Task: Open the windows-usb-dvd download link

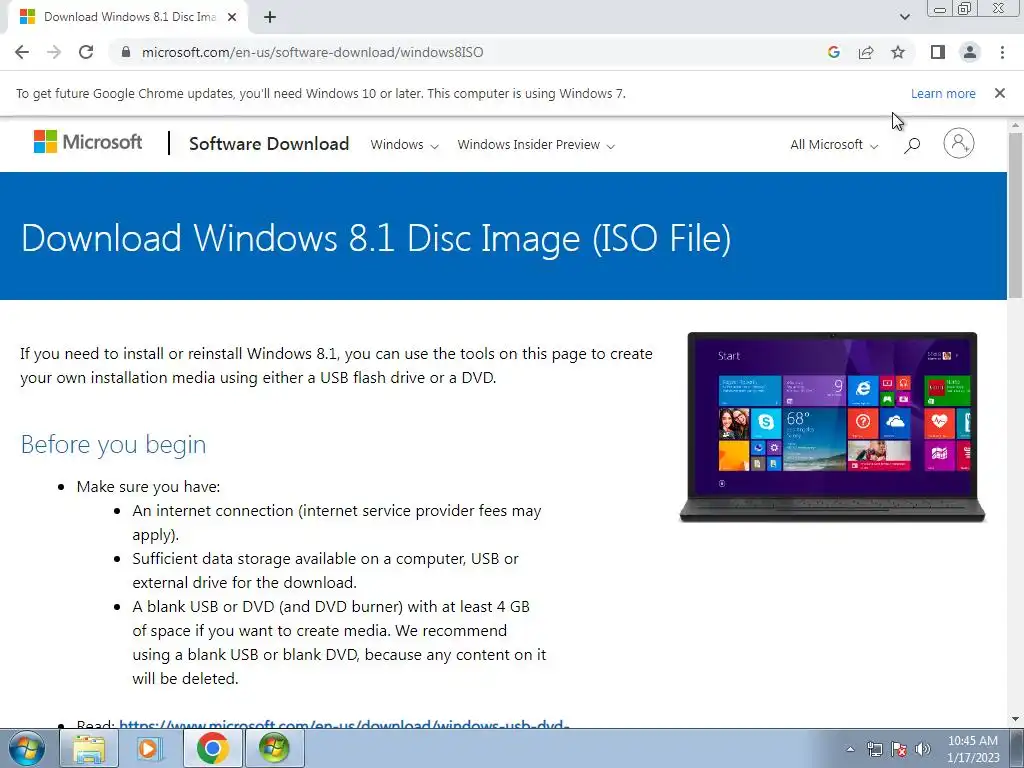Action: pyautogui.click(x=344, y=724)
